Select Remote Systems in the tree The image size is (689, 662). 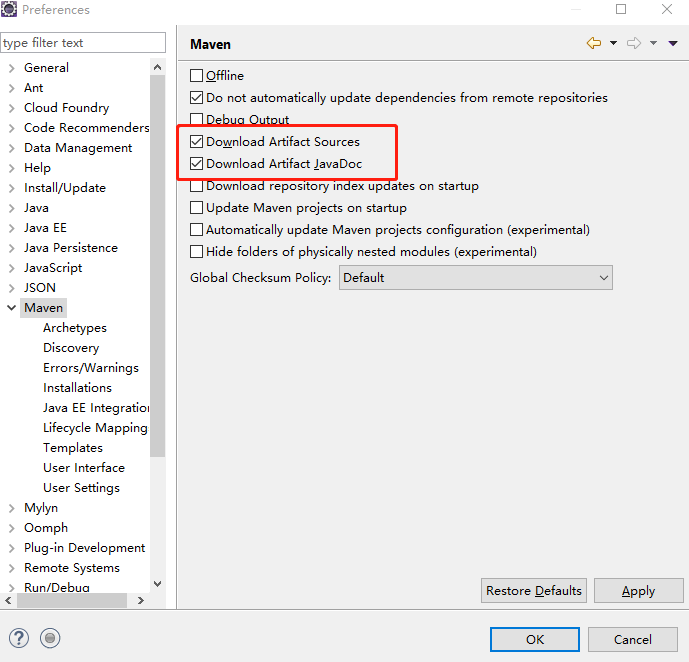[72, 568]
